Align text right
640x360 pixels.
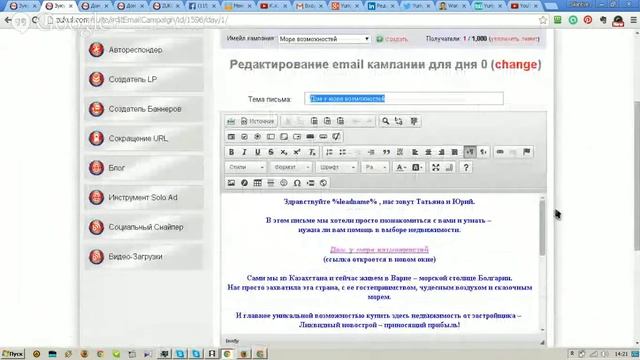point(441,152)
